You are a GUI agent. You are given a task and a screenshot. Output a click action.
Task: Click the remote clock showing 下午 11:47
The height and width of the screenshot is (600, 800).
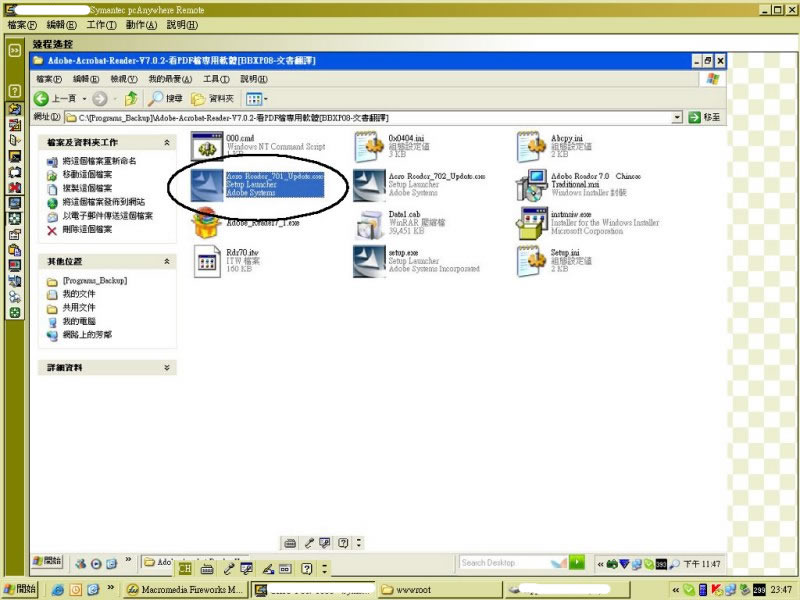(x=702, y=564)
